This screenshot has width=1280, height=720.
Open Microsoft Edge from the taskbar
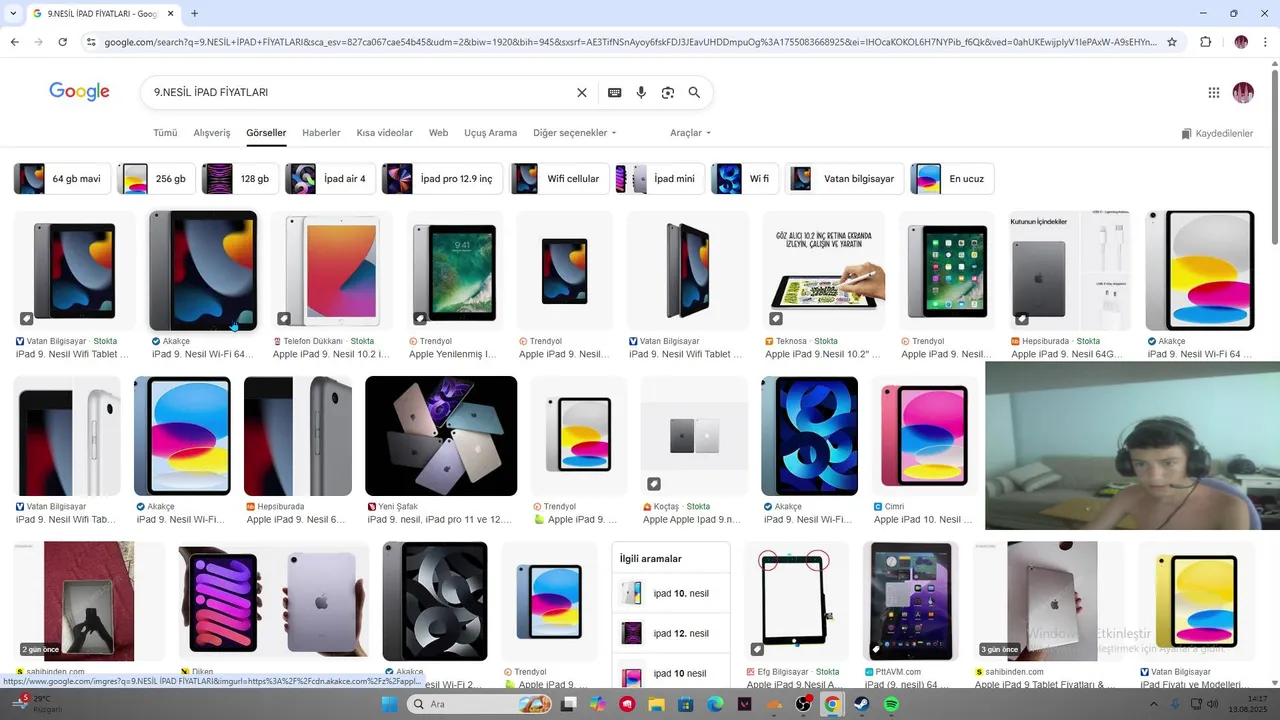715,704
